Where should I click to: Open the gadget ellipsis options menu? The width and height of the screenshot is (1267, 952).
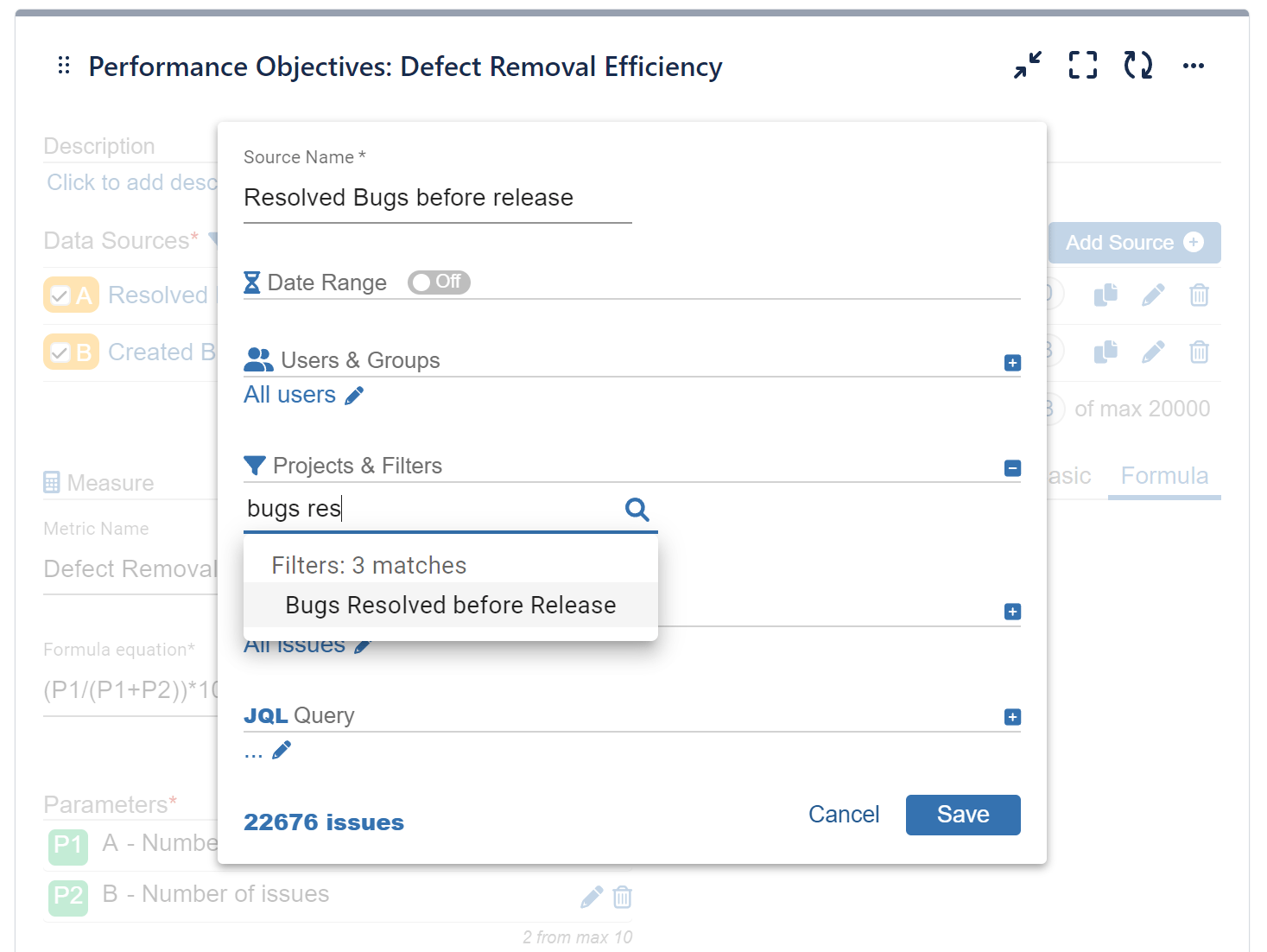pos(1194,65)
